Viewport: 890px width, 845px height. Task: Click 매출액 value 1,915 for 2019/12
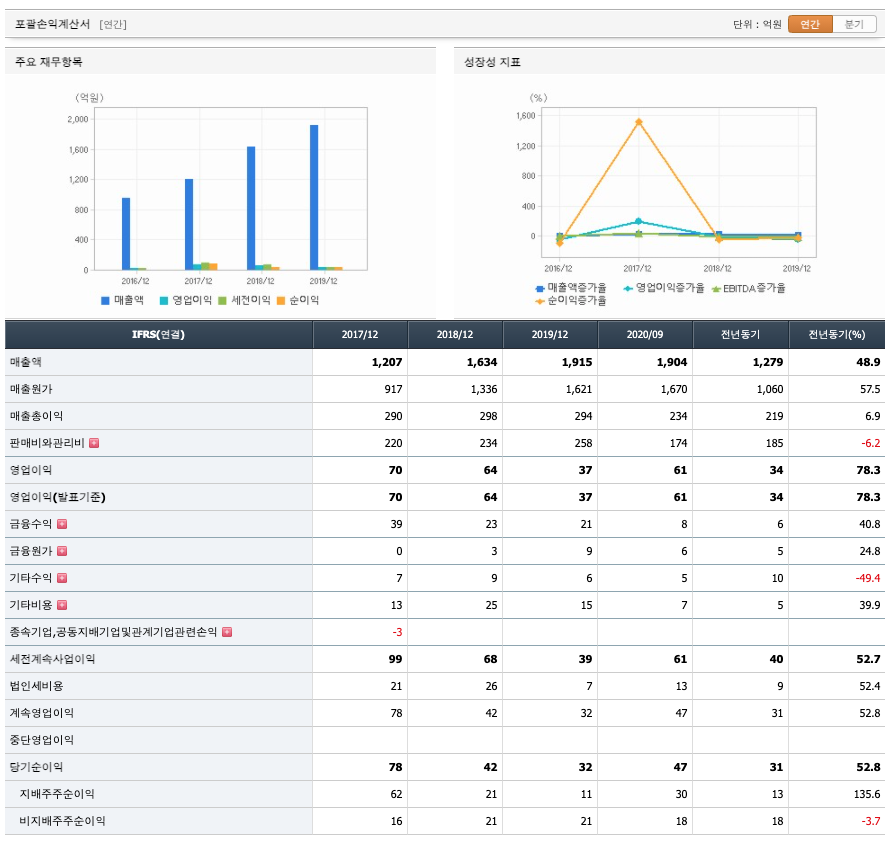(577, 362)
